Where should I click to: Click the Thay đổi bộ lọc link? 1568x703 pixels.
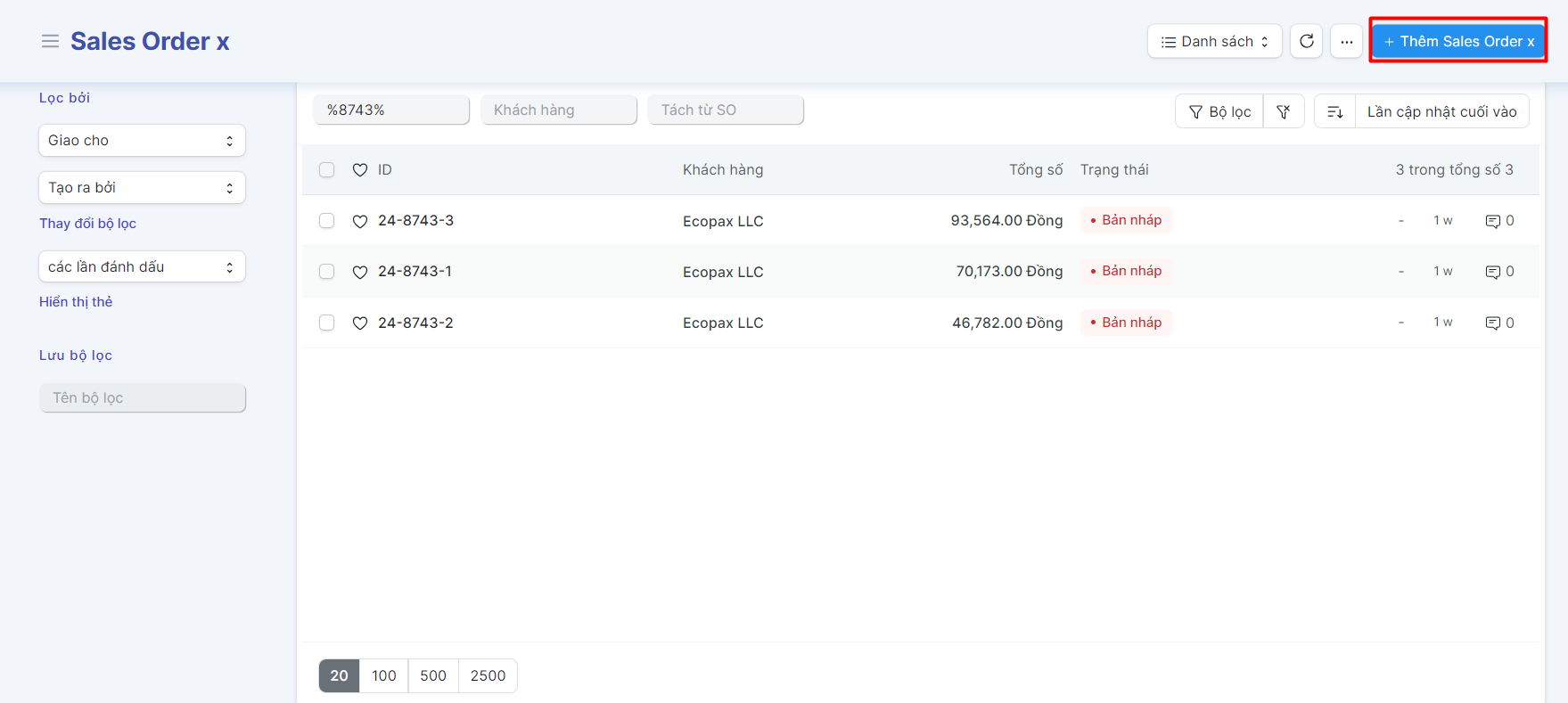87,224
